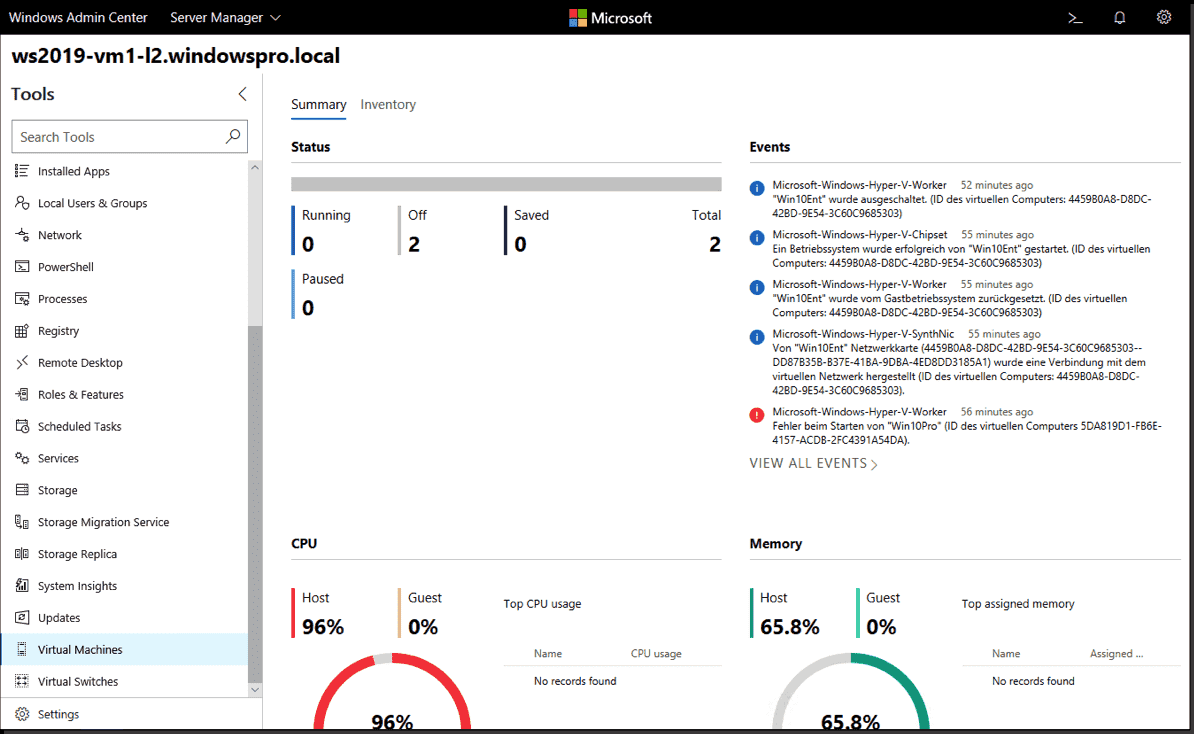Switch to the Inventory tab
This screenshot has width=1194, height=734.
[x=388, y=104]
